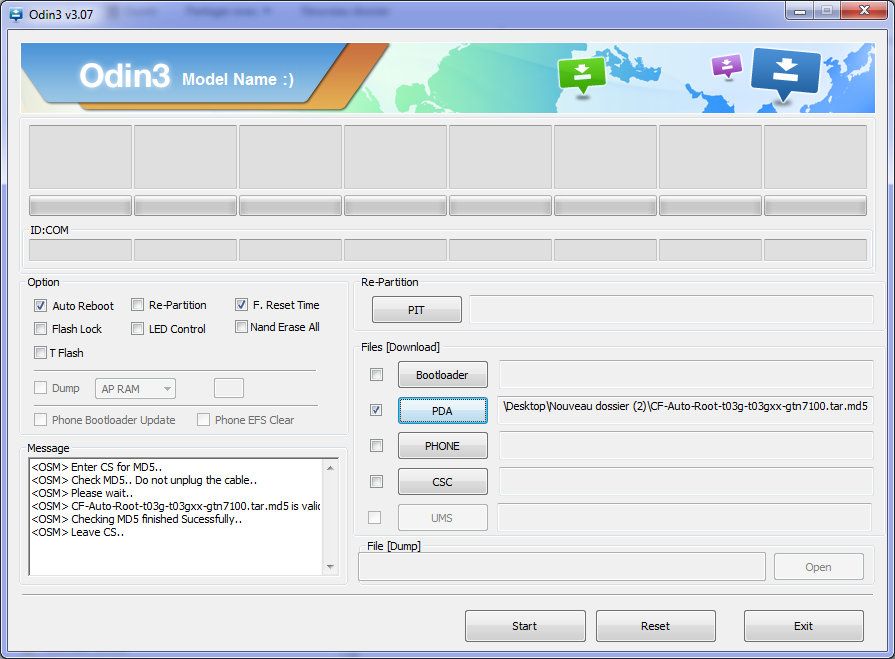
Task: Click the CSC file path field
Action: pyautogui.click(x=686, y=482)
